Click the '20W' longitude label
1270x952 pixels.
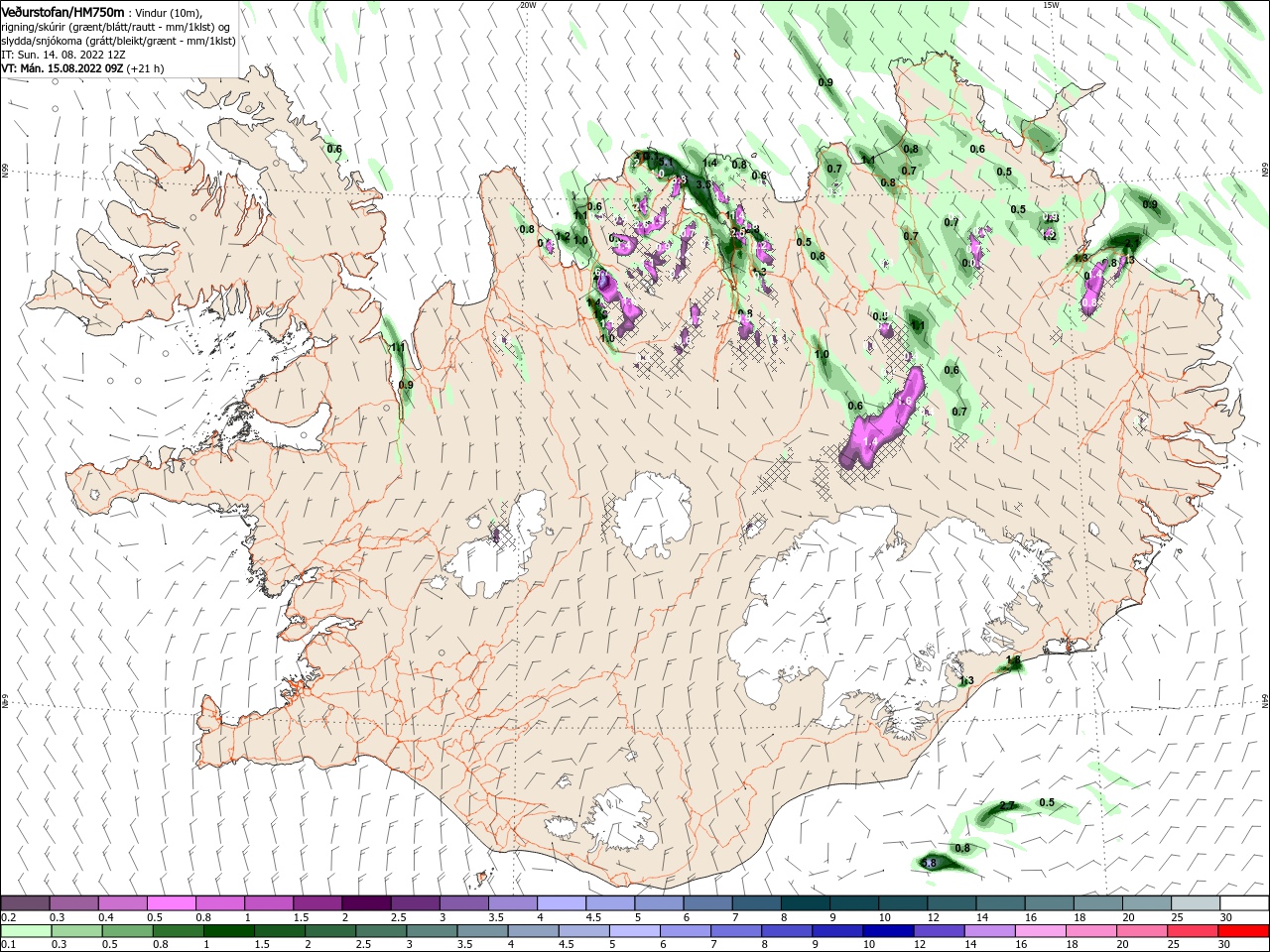[527, 5]
